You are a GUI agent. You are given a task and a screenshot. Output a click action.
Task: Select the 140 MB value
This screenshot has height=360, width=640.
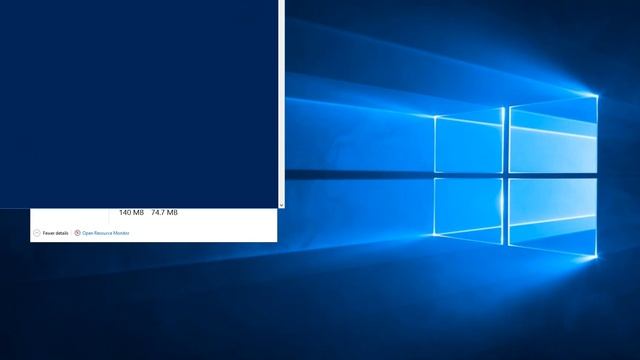pos(131,213)
